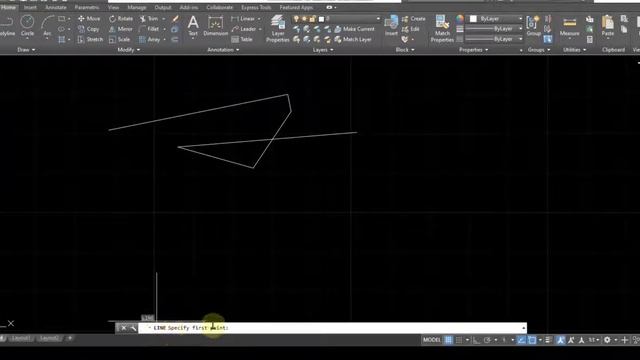Select the Copy tool
The image size is (640, 360).
89,29
